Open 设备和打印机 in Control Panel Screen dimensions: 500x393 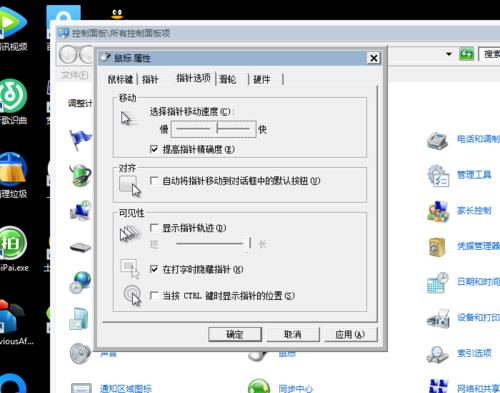point(478,317)
